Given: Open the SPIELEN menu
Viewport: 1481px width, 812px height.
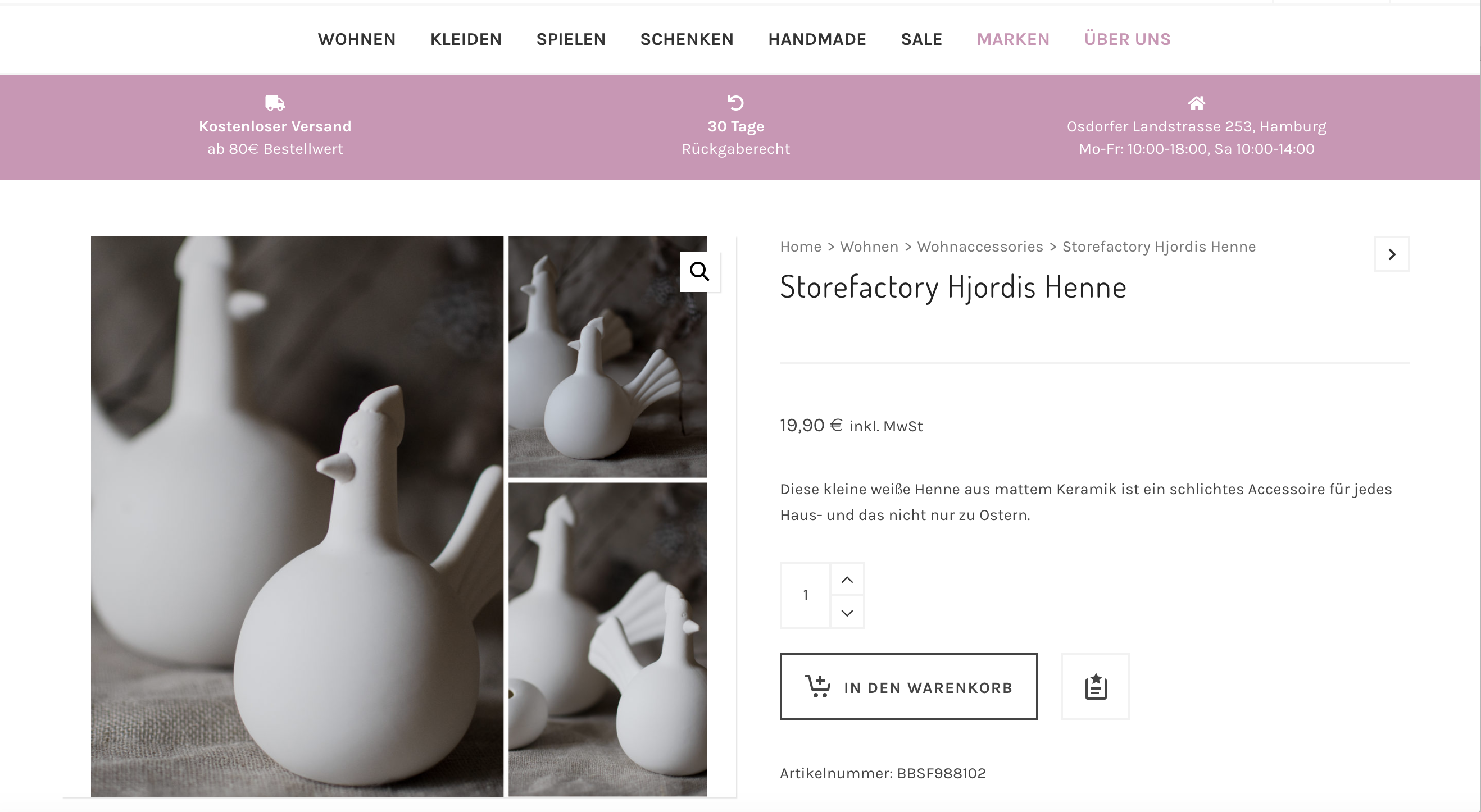Looking at the screenshot, I should pos(571,39).
